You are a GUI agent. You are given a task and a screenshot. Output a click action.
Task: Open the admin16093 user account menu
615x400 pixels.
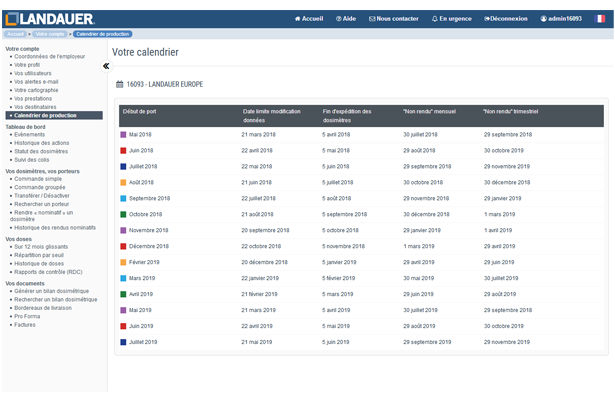560,18
